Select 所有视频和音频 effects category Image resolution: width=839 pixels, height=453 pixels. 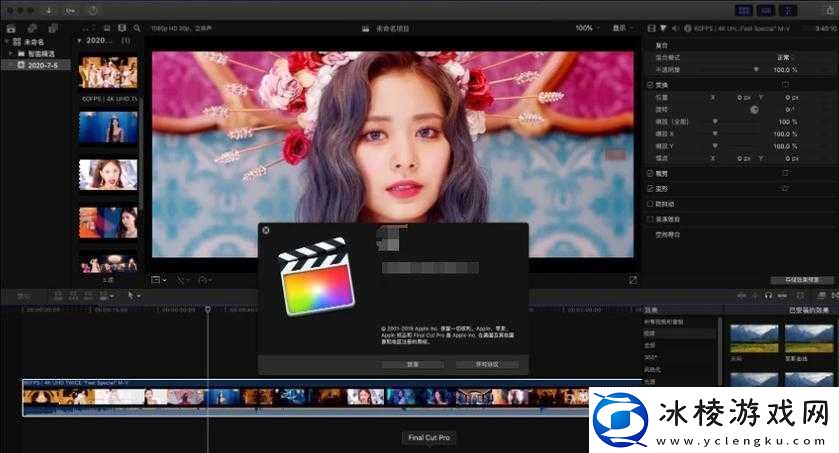(663, 322)
